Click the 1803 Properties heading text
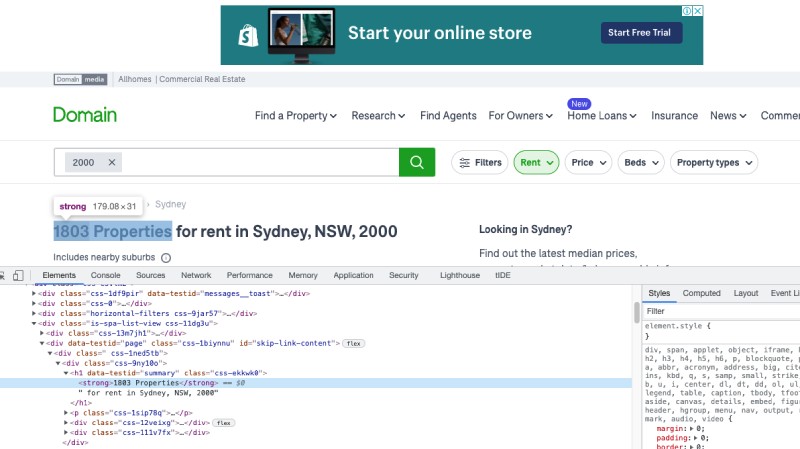 (x=113, y=232)
